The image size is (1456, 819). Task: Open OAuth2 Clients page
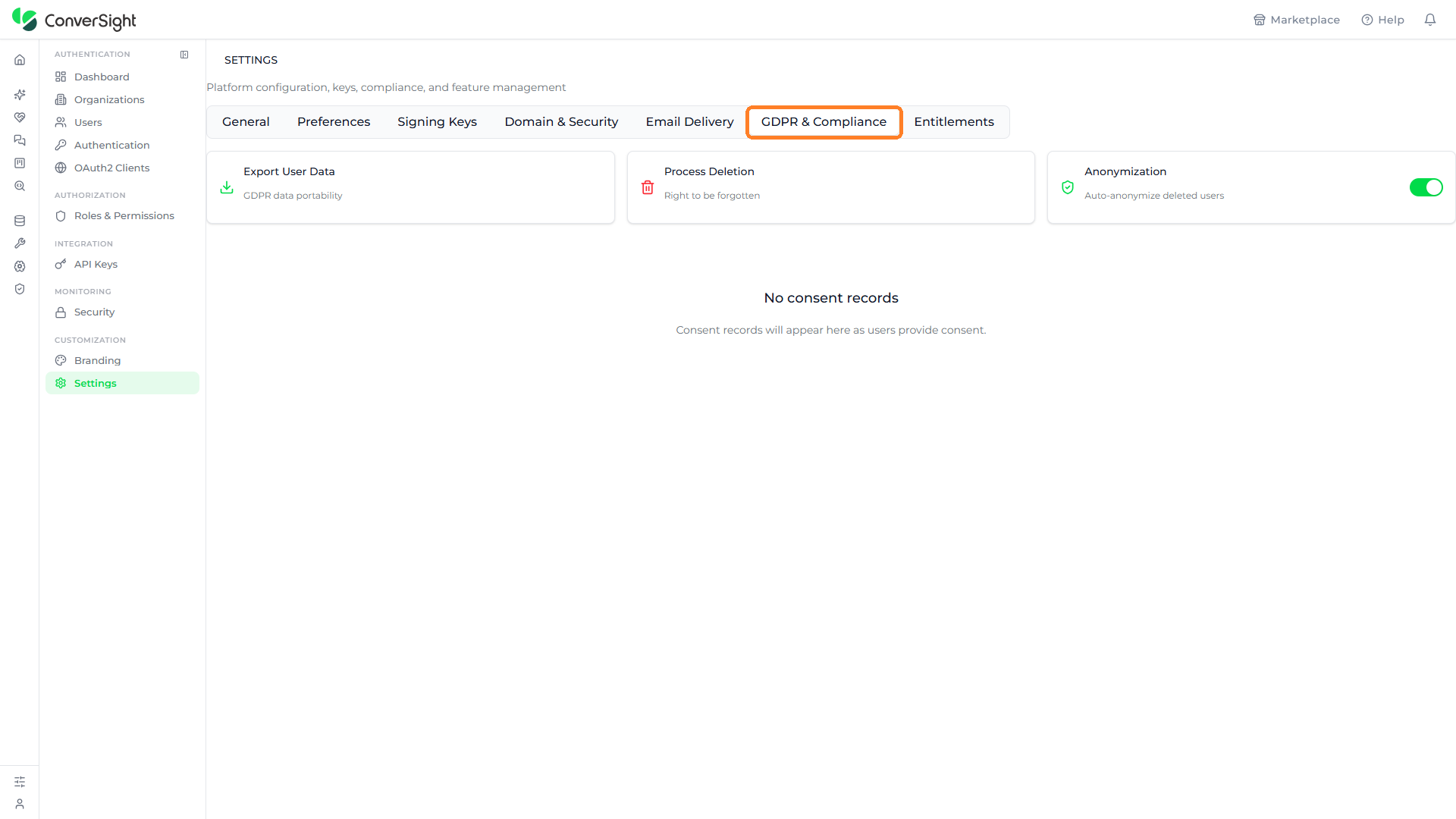[x=122, y=168]
